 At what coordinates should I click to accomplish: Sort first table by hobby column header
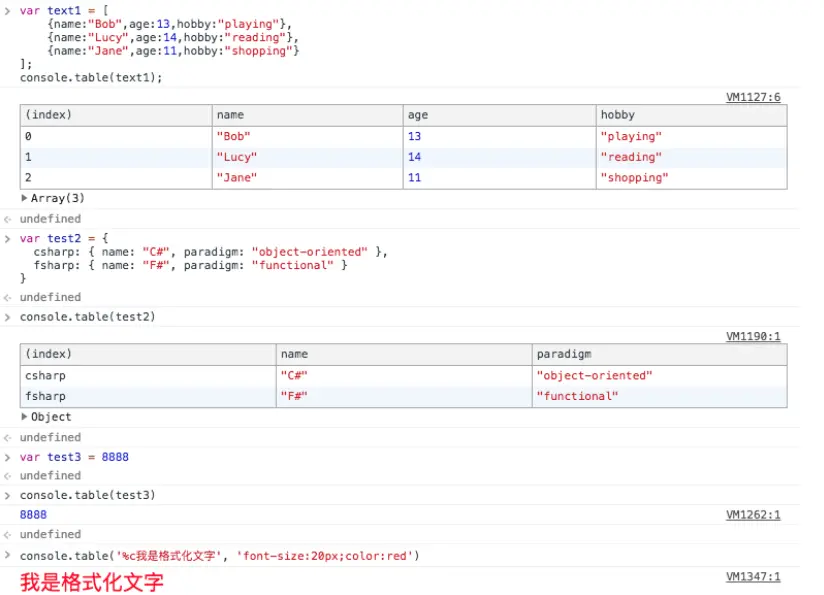tap(692, 115)
